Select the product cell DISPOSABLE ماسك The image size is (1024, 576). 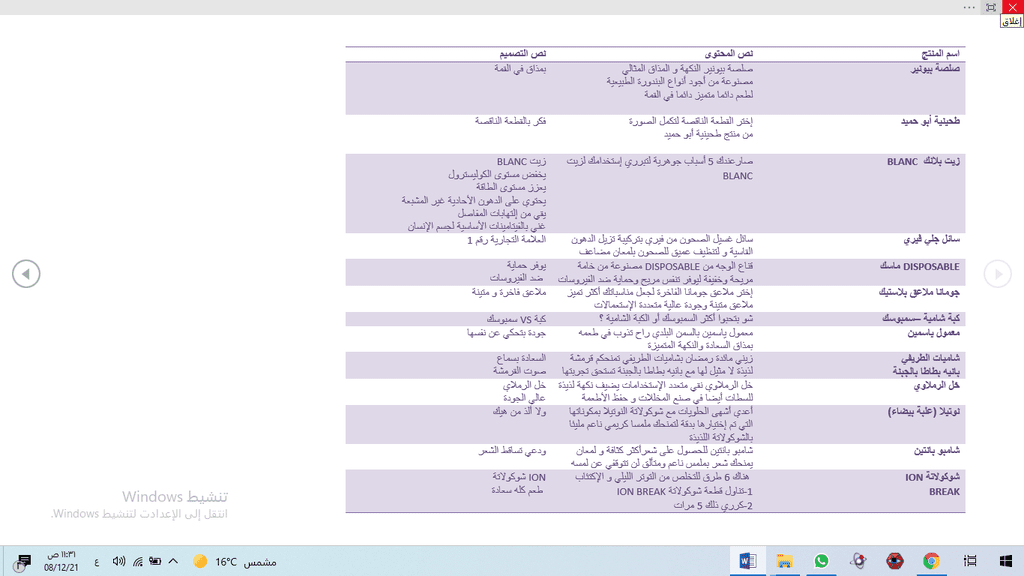pyautogui.click(x=920, y=266)
